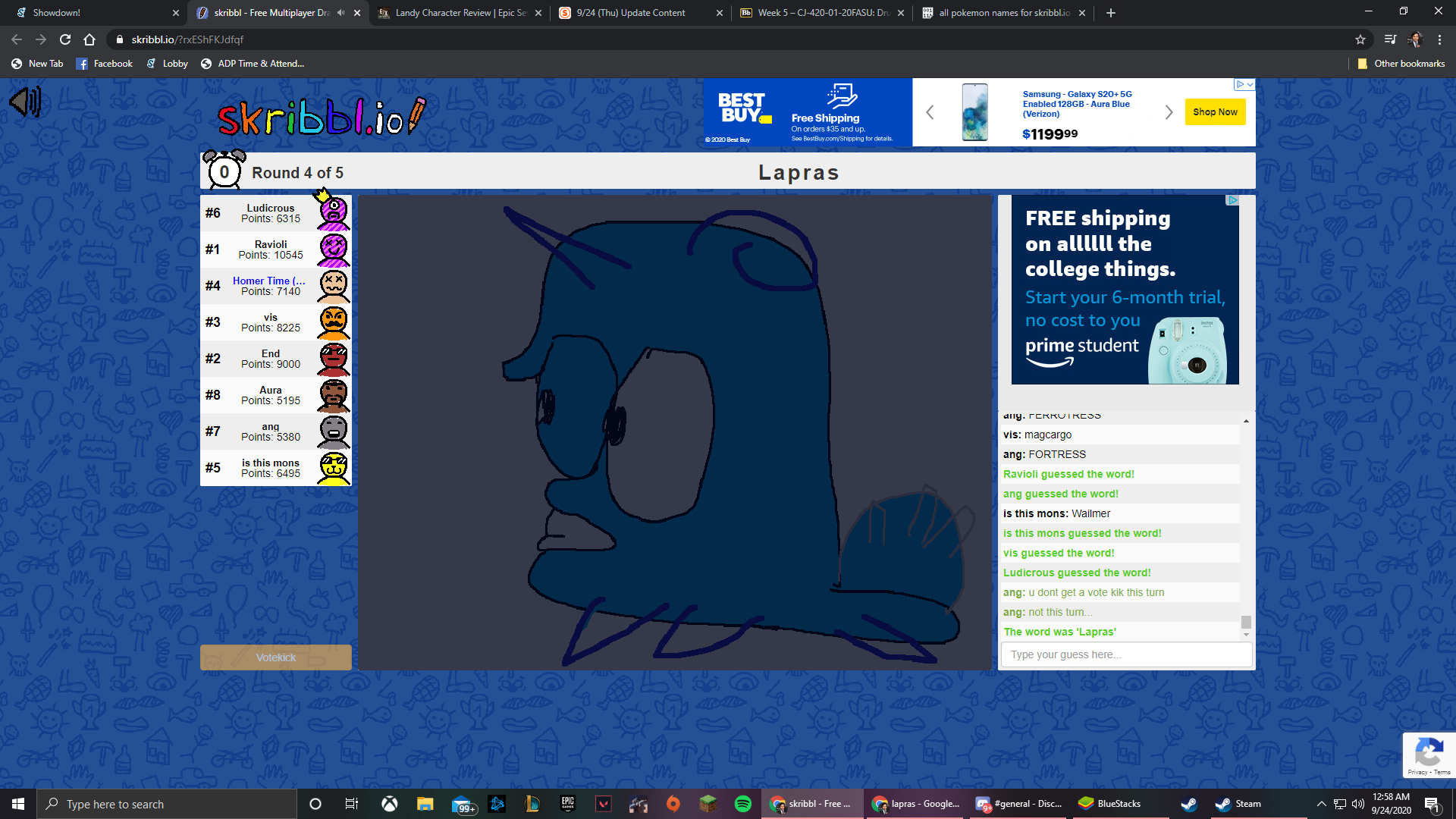The width and height of the screenshot is (1456, 819).
Task: Open AdChoices icon on Prime Student ad
Action: coord(1232,200)
